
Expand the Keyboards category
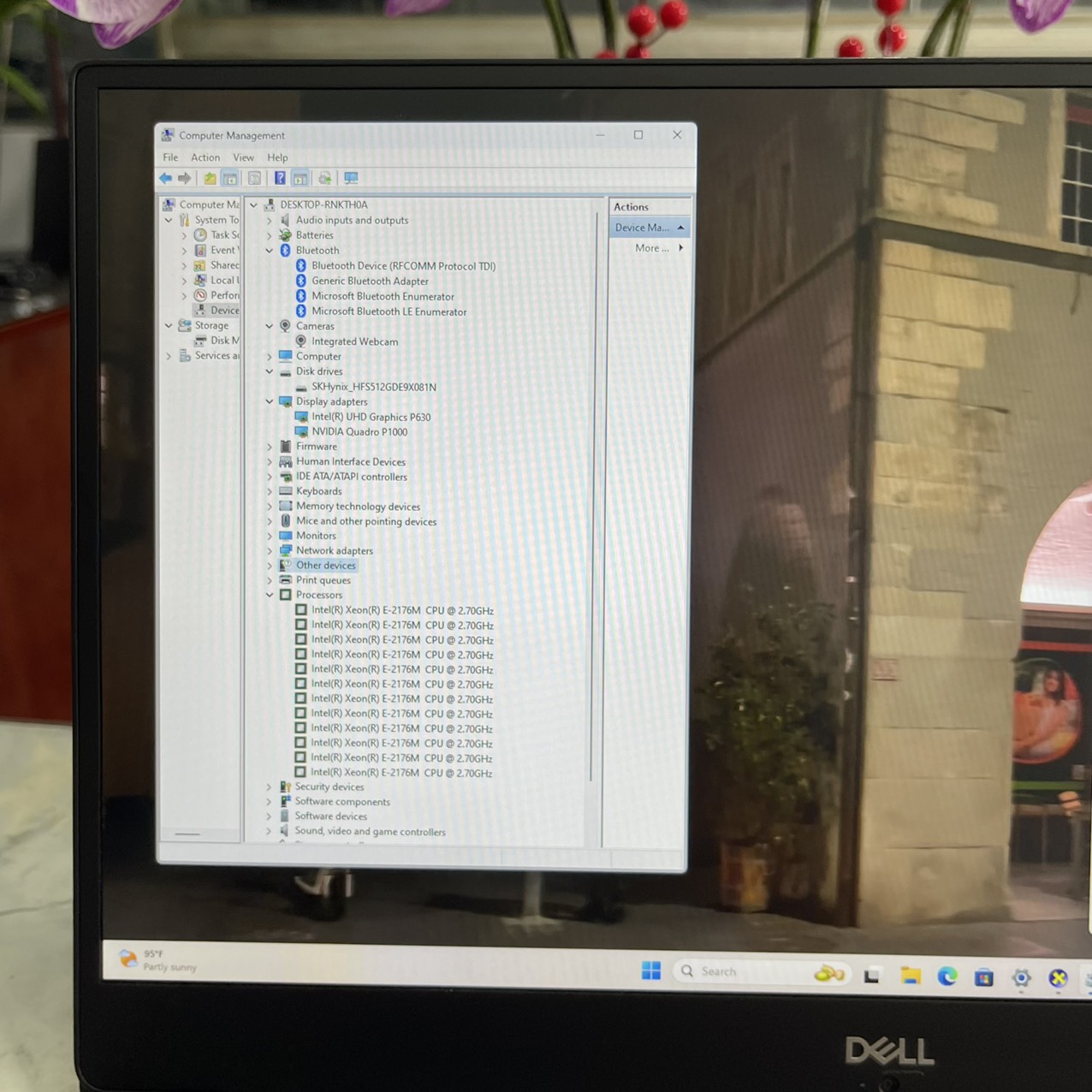click(x=270, y=491)
